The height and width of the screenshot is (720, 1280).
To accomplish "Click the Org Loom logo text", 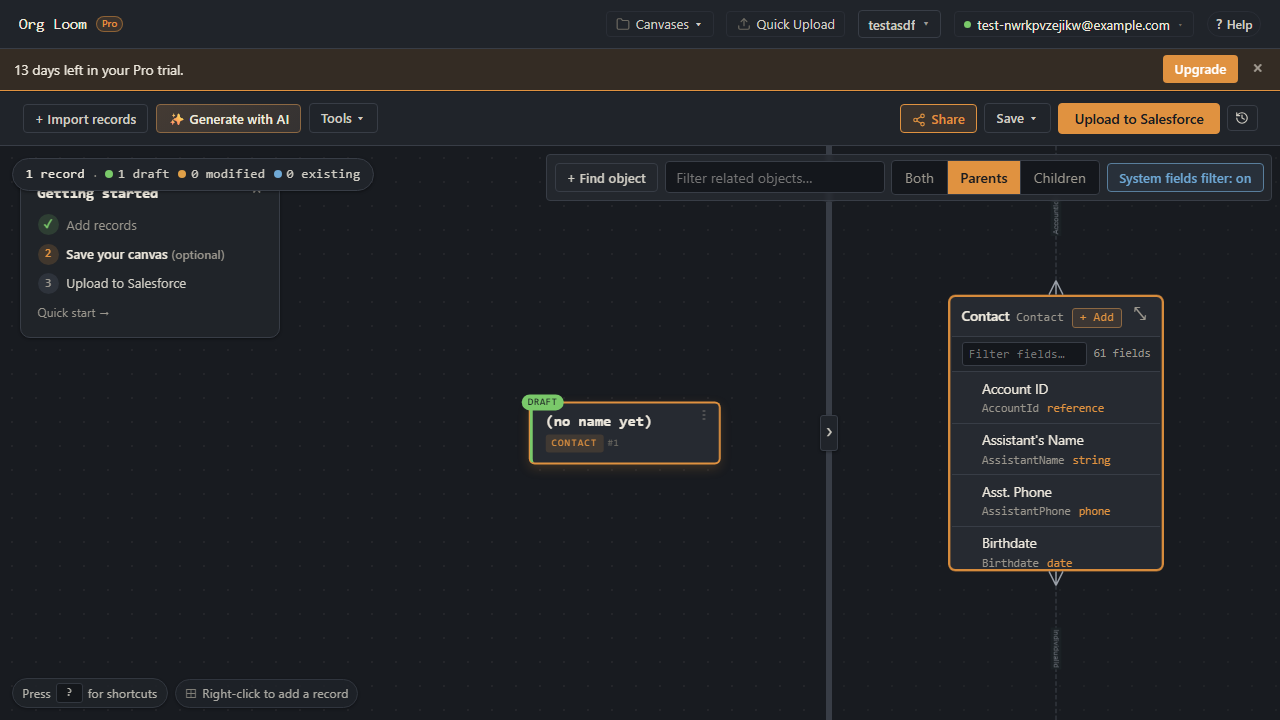I will 53,24.
